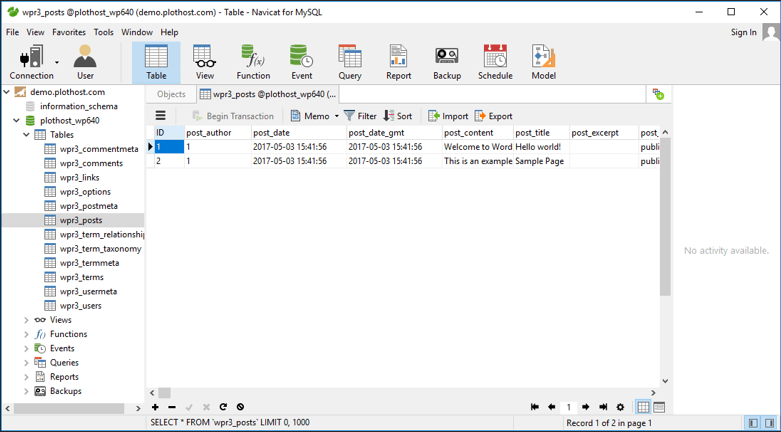Screen dimensions: 781x432
Task: Refresh the table data
Action: (223, 407)
